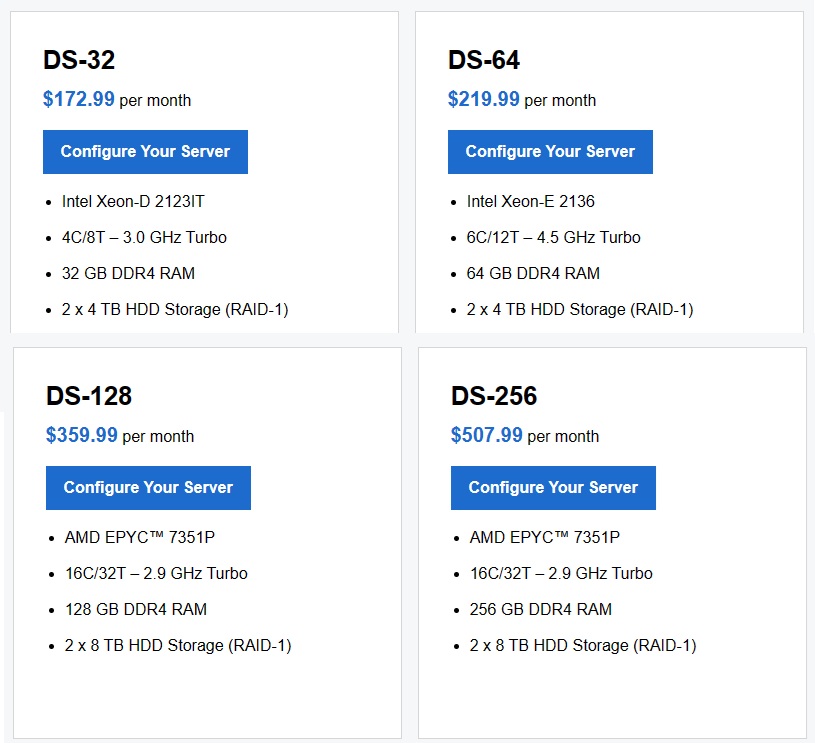
Task: Click the 32 GB DDR4 RAM item
Action: pyautogui.click(x=128, y=273)
